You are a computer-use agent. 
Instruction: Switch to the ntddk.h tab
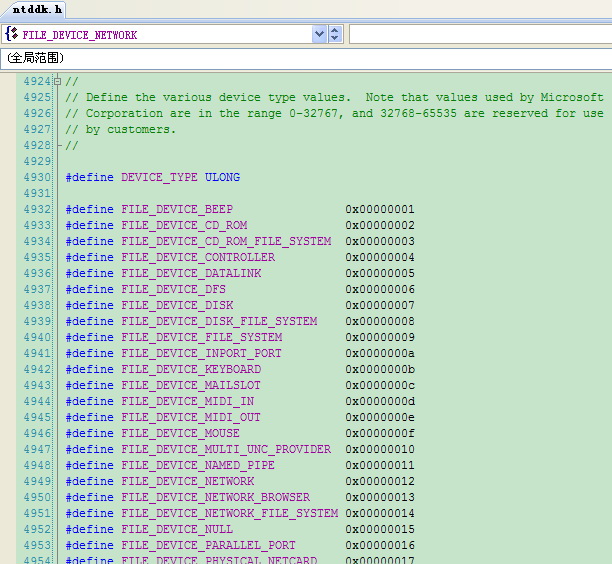point(37,9)
